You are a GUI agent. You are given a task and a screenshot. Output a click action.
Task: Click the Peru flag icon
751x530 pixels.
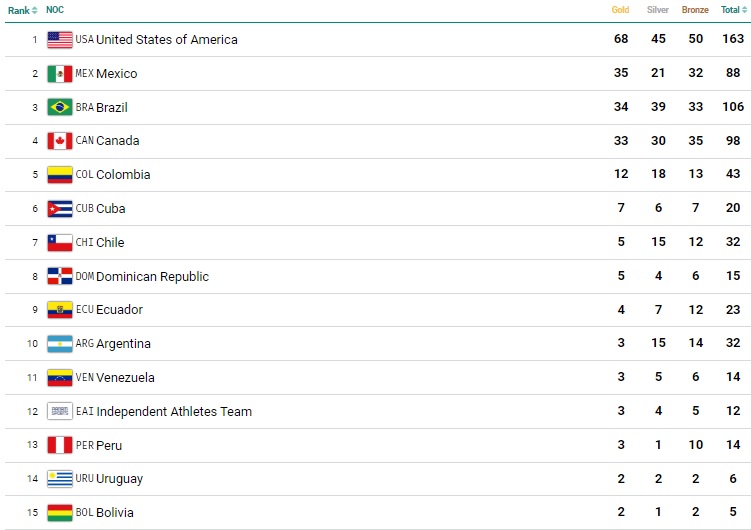(60, 445)
